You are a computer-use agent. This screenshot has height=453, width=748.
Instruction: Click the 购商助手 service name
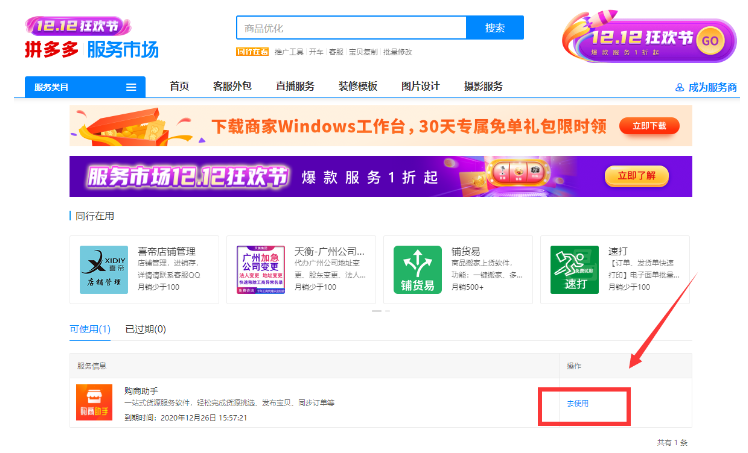(x=141, y=391)
